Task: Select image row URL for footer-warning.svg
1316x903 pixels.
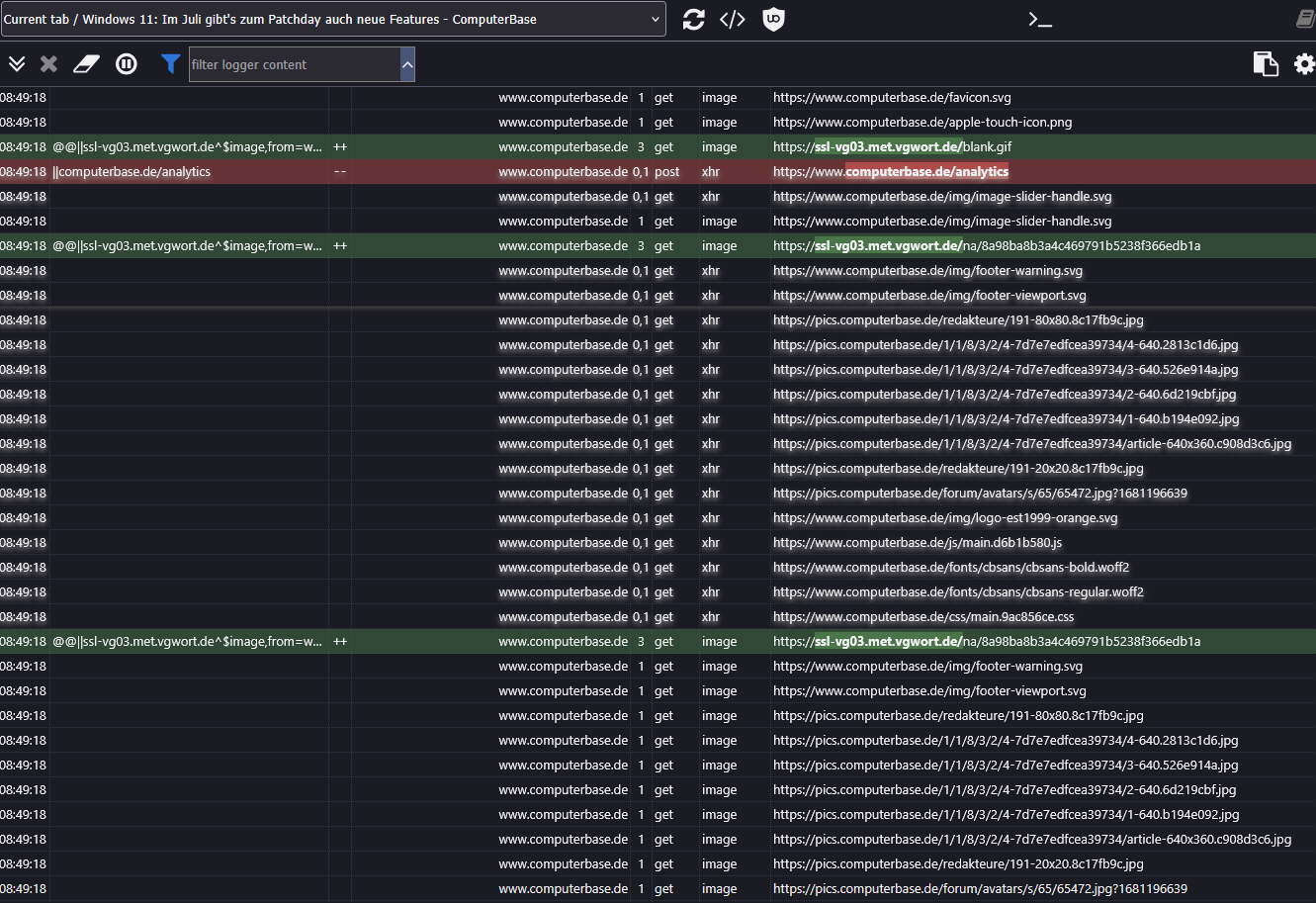Action: tap(927, 667)
